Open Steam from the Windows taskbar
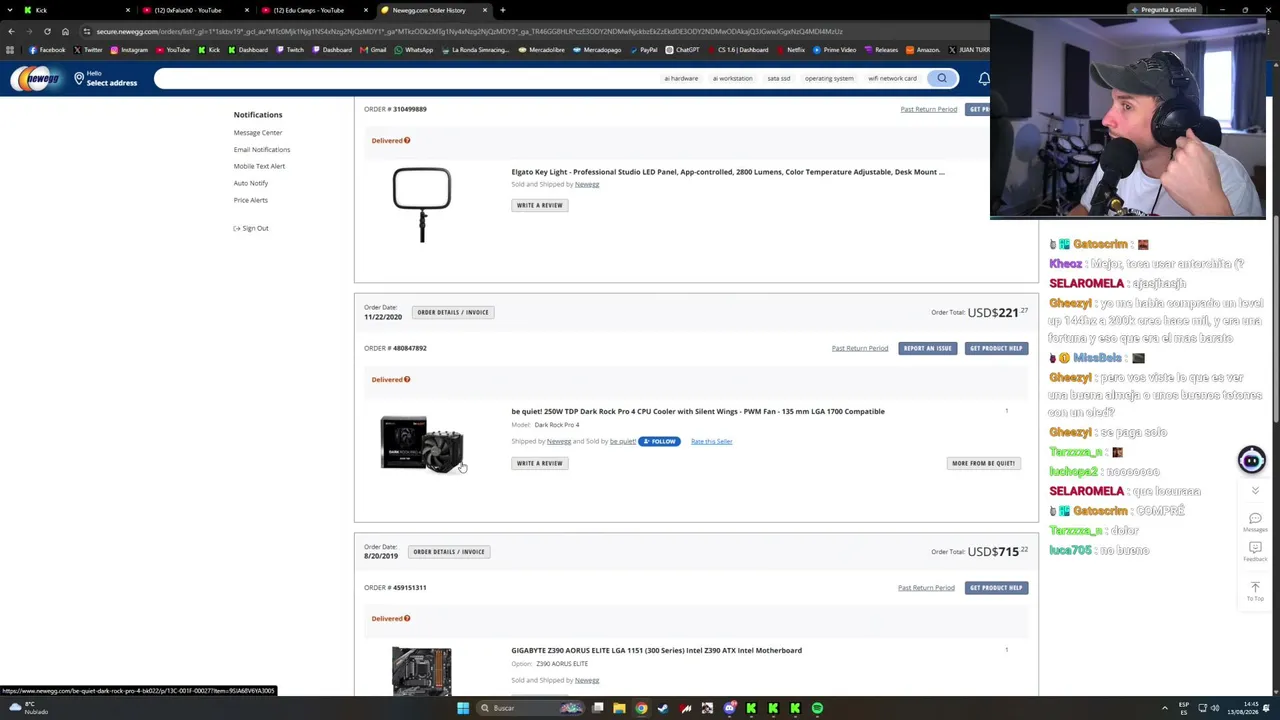1280x720 pixels. tap(663, 708)
